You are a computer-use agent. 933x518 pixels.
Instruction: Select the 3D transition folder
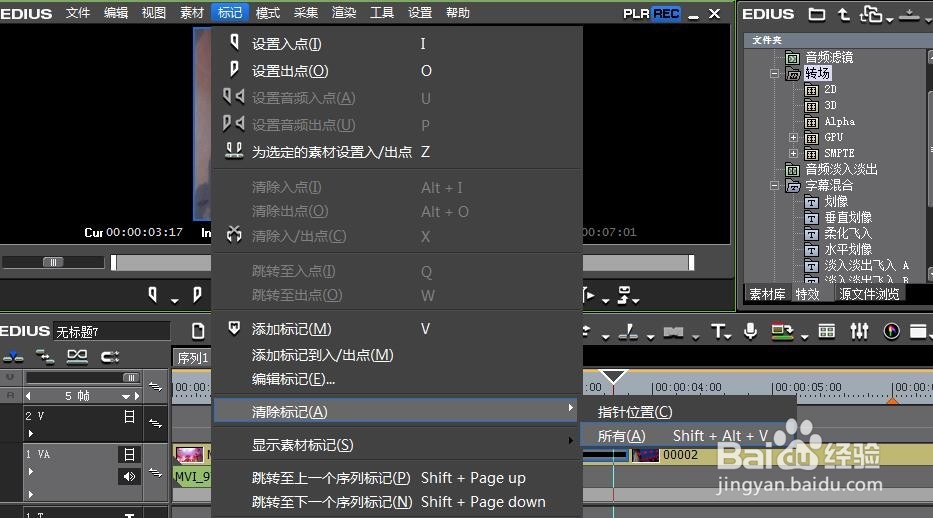[x=829, y=105]
